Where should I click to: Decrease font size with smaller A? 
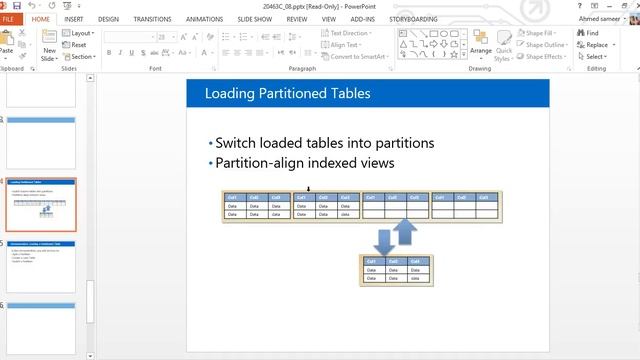195,37
